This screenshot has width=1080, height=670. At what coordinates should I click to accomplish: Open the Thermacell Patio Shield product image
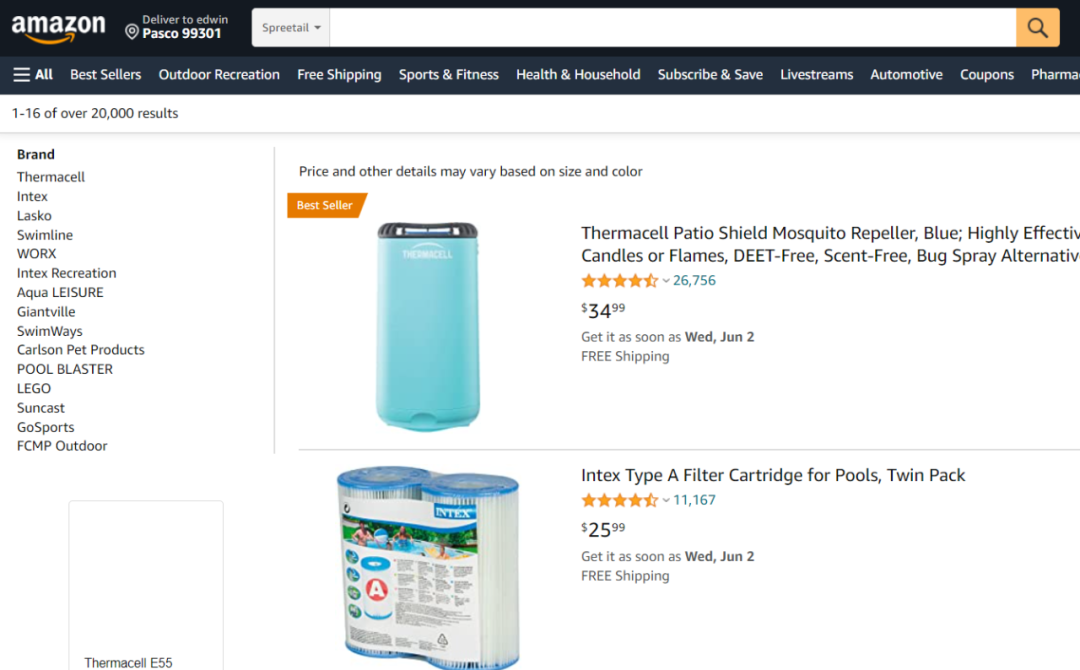[428, 326]
